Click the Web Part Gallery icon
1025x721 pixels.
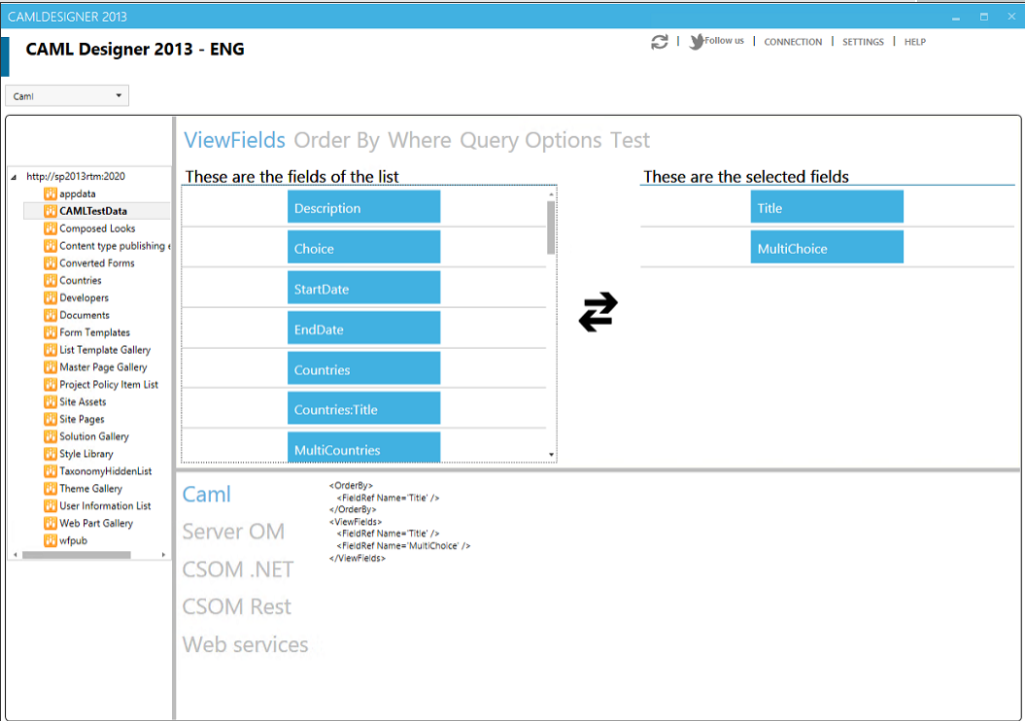click(x=50, y=523)
